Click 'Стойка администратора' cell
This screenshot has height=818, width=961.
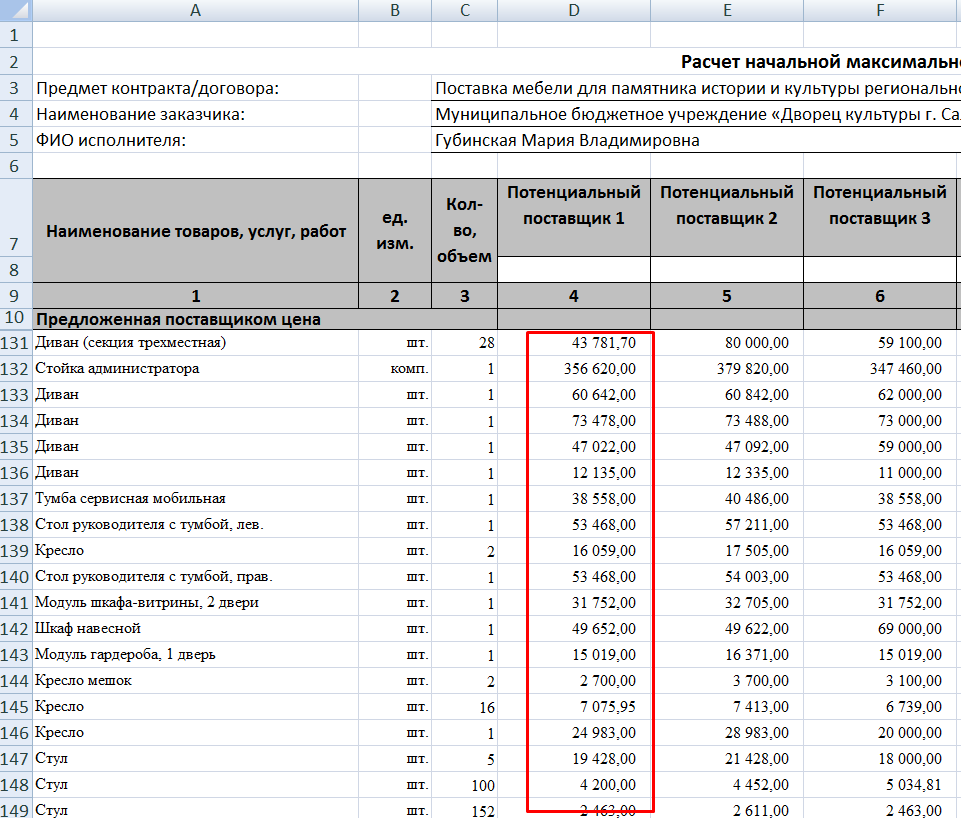pos(196,368)
